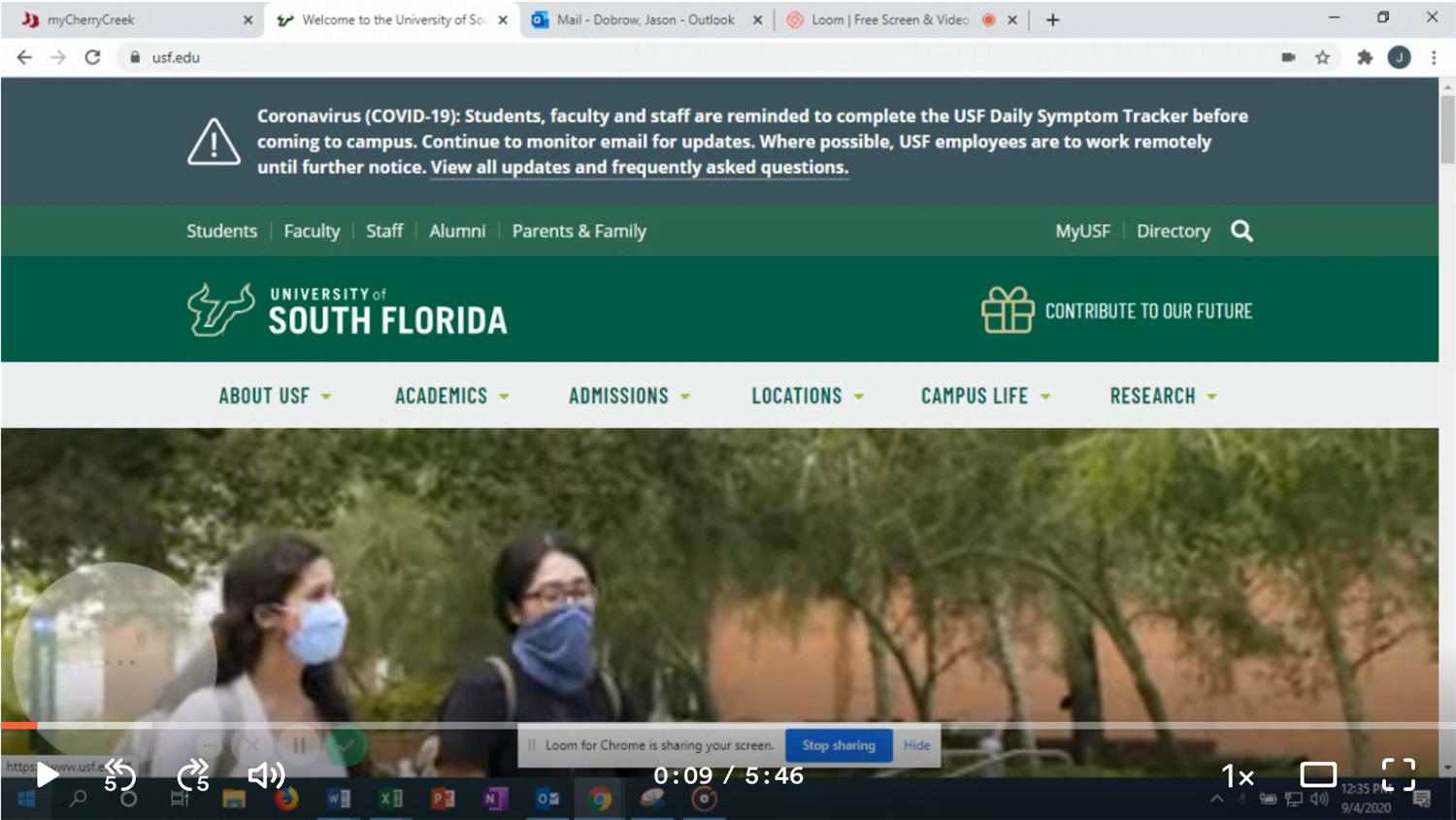Image resolution: width=1456 pixels, height=820 pixels.
Task: Go to MyUSF portal
Action: point(1082,231)
